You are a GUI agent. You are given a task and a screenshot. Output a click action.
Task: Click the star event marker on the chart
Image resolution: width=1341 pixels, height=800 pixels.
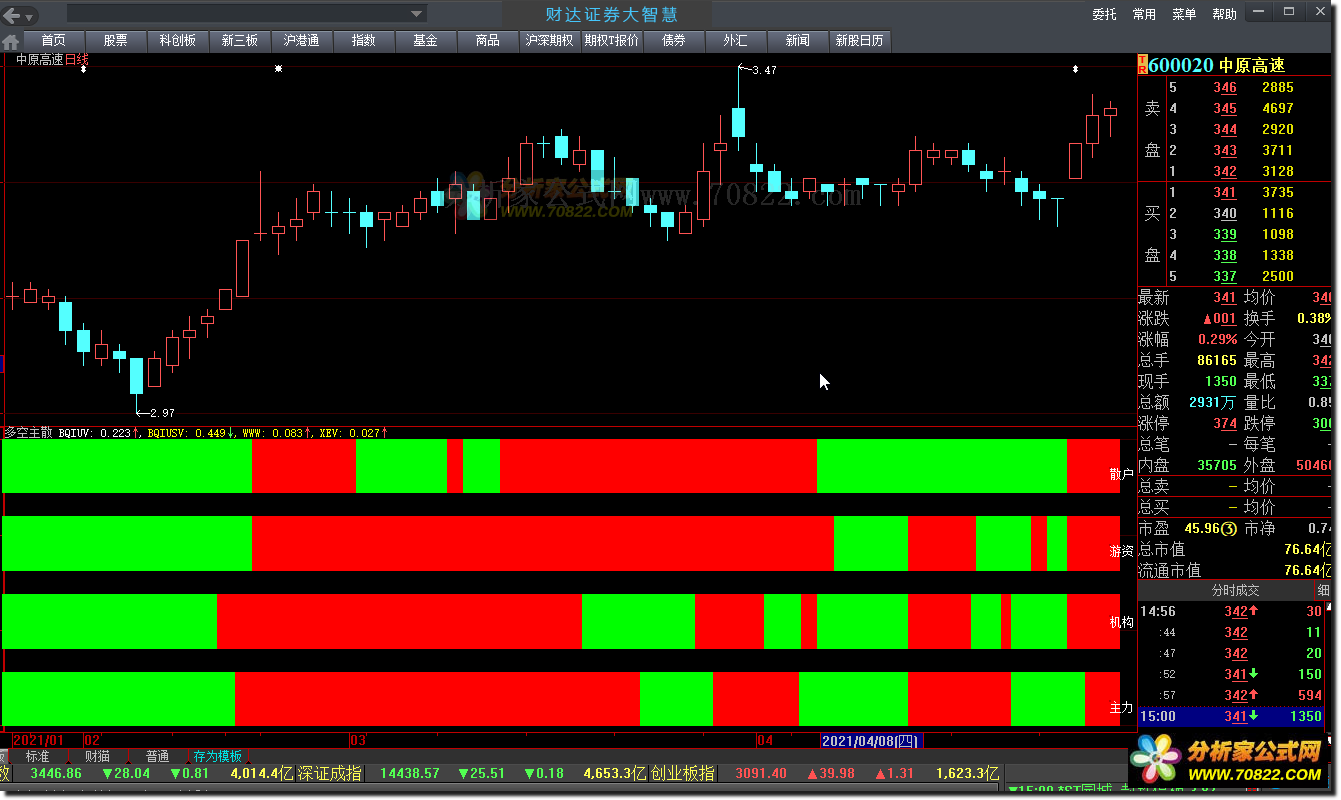279,69
